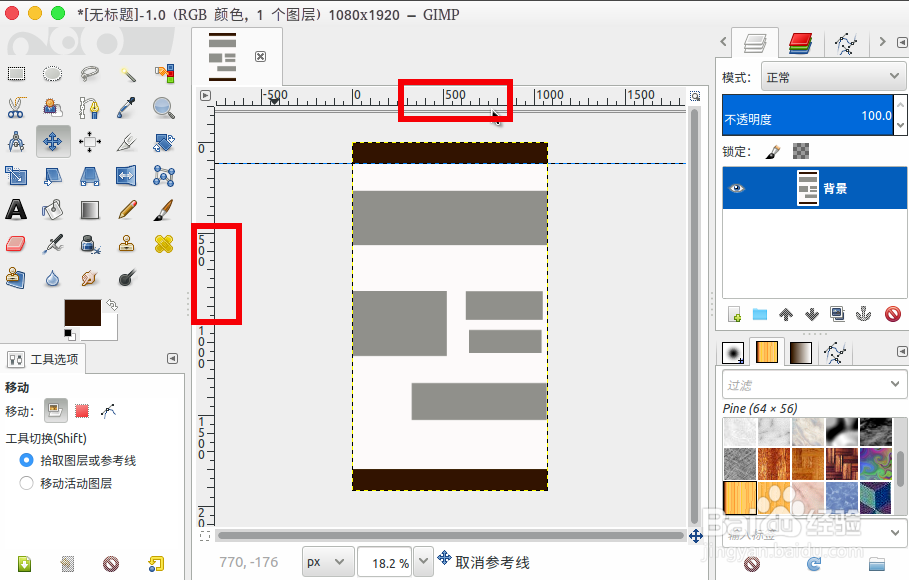Select the Blend gradient tool
The width and height of the screenshot is (909, 580).
click(x=90, y=210)
